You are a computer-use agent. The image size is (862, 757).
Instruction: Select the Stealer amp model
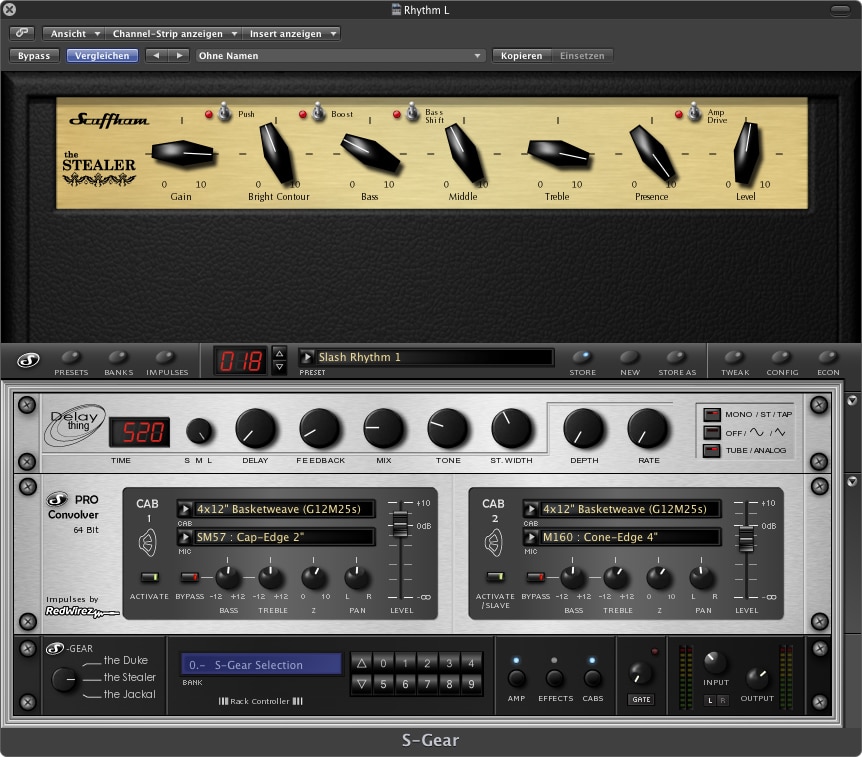point(130,677)
